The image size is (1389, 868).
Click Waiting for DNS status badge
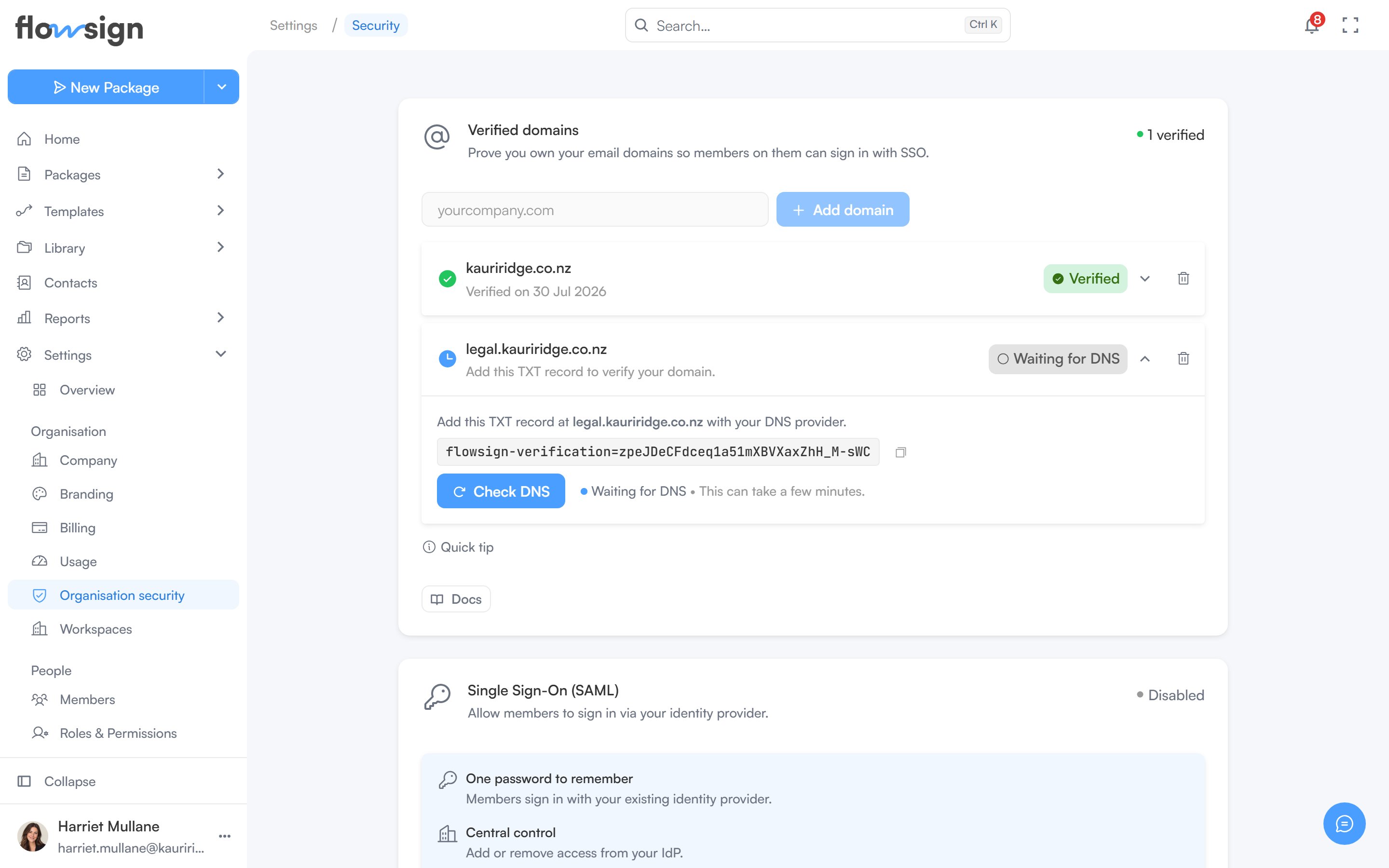tap(1058, 359)
